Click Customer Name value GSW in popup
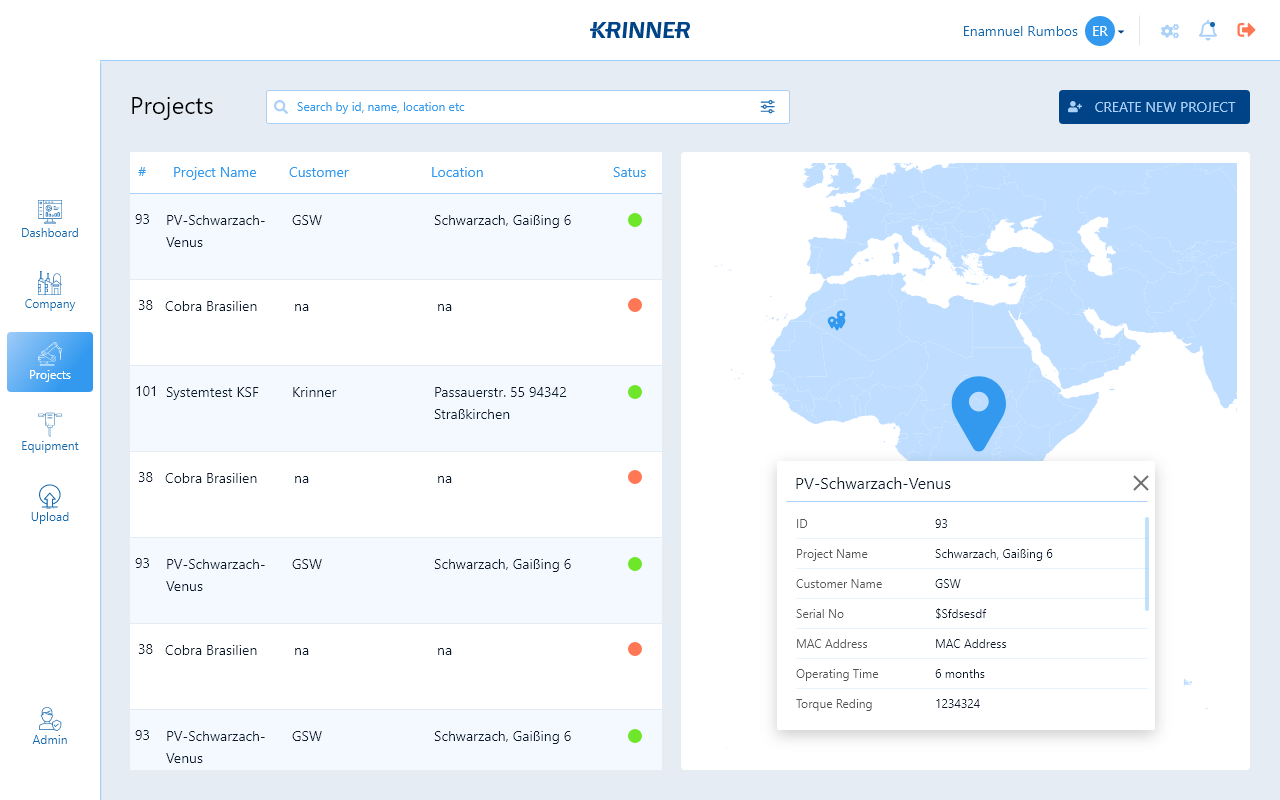Screen dimensions: 1280x800 948,584
